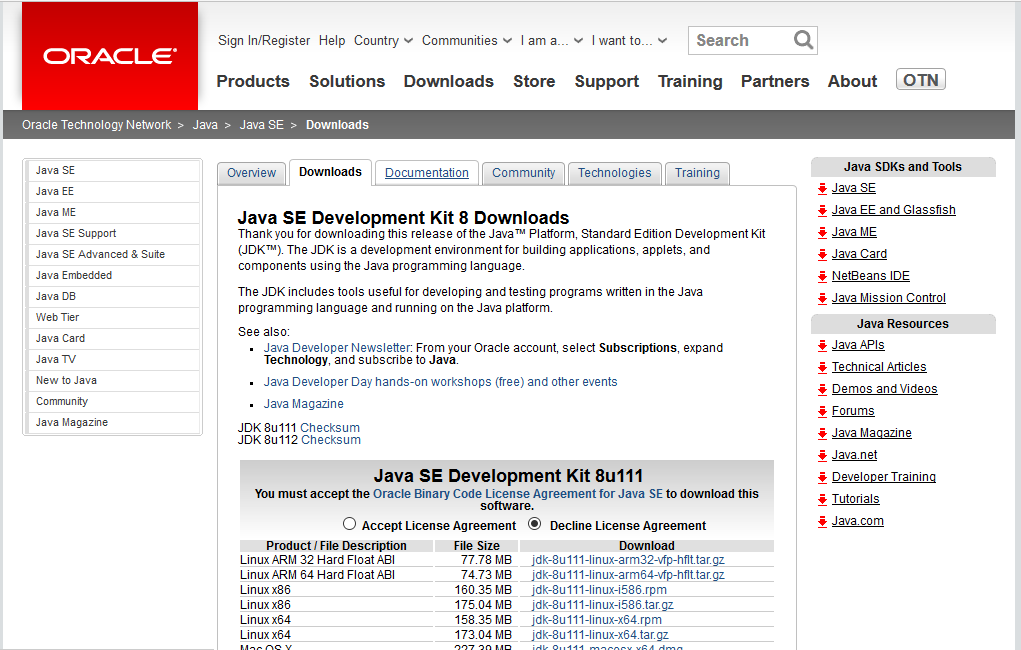Click the red arrow icon beside Java ME
This screenshot has width=1021, height=650.
tap(822, 233)
